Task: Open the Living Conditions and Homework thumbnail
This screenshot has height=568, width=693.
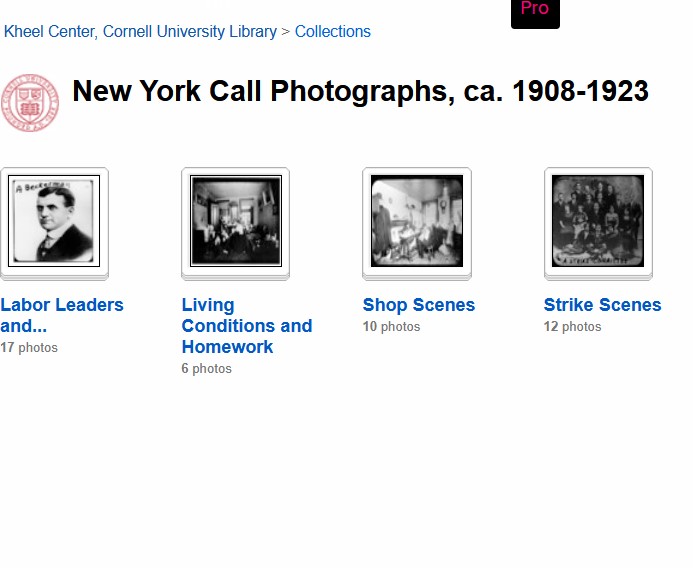Action: [x=236, y=221]
